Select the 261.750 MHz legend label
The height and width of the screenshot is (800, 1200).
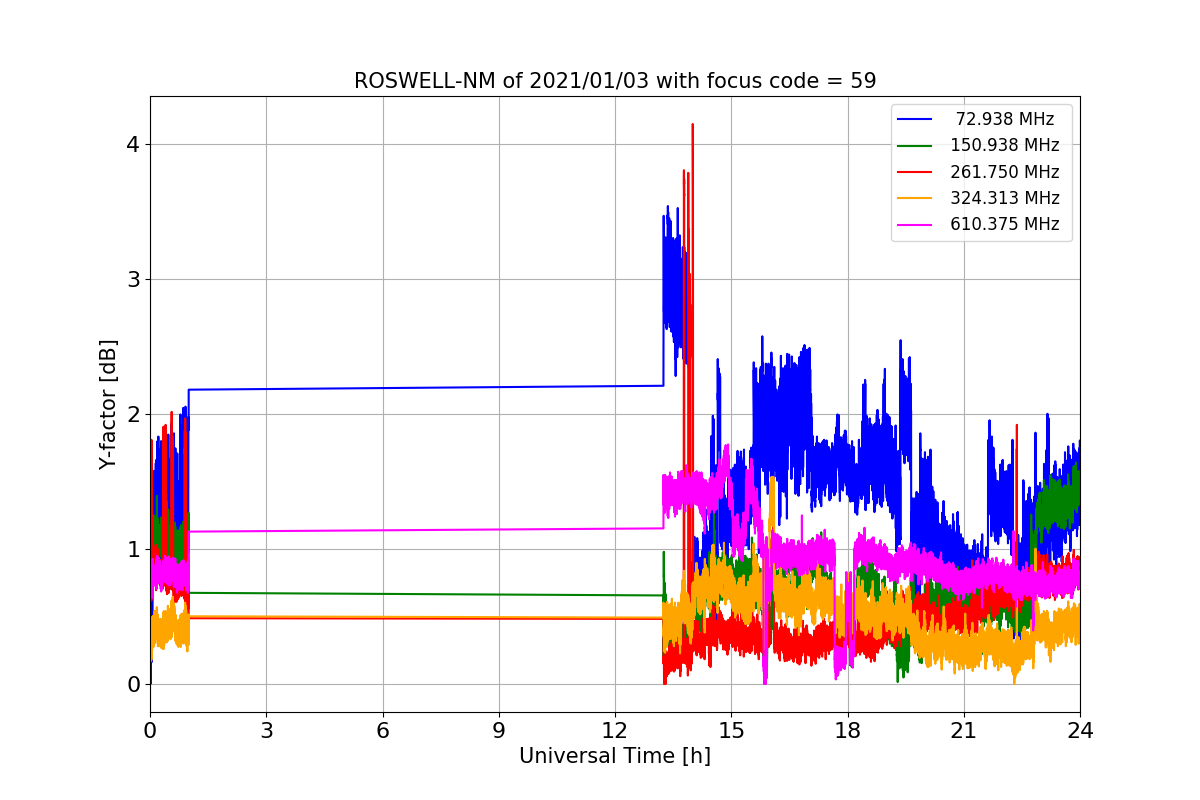point(1005,172)
